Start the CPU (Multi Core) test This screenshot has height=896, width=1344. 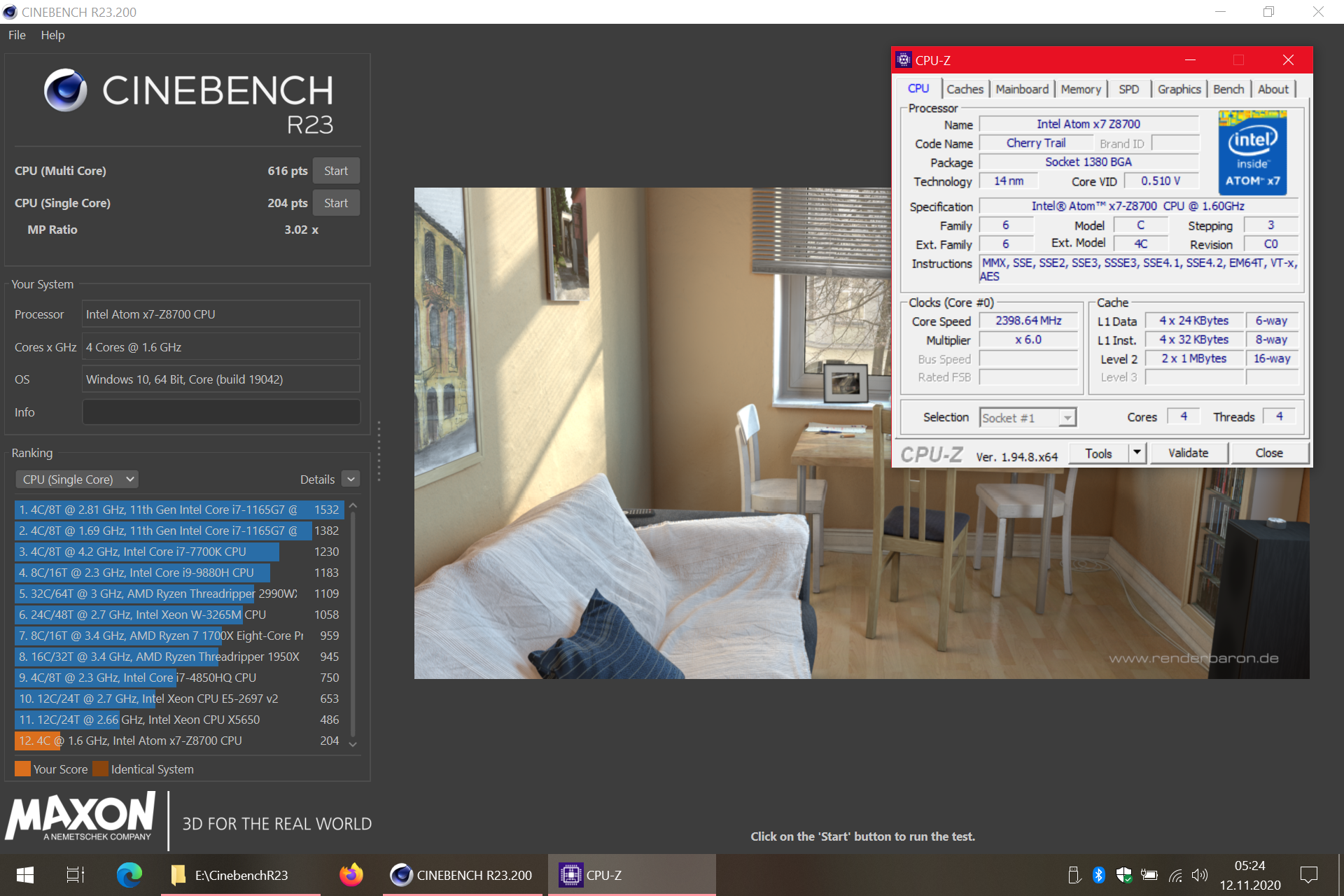pos(335,171)
